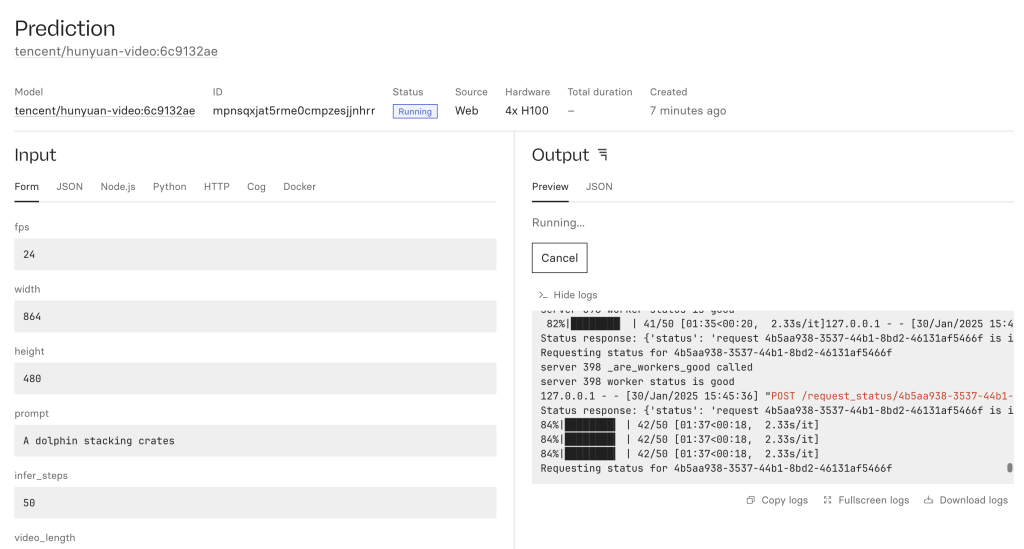Switch to the Cog tab

(x=256, y=187)
